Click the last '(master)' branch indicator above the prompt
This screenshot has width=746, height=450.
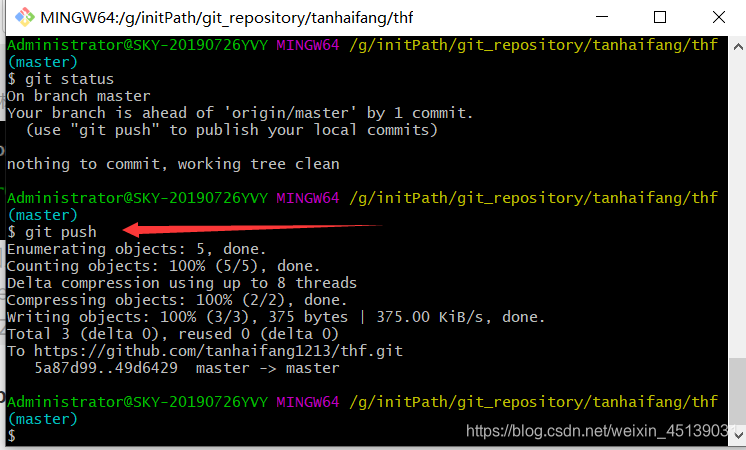pos(43,419)
